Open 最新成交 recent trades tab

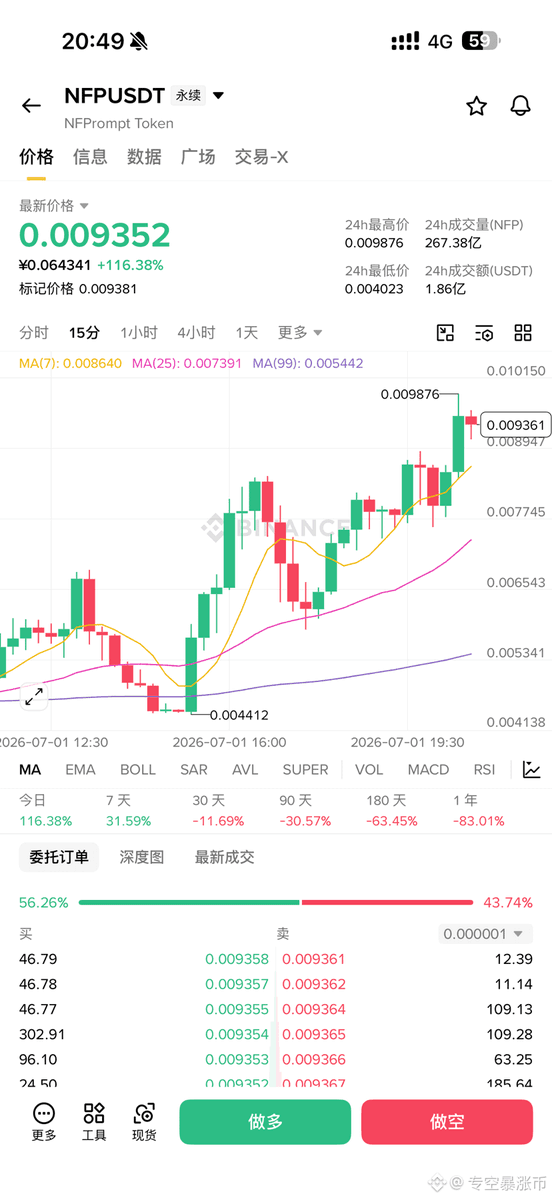click(225, 857)
